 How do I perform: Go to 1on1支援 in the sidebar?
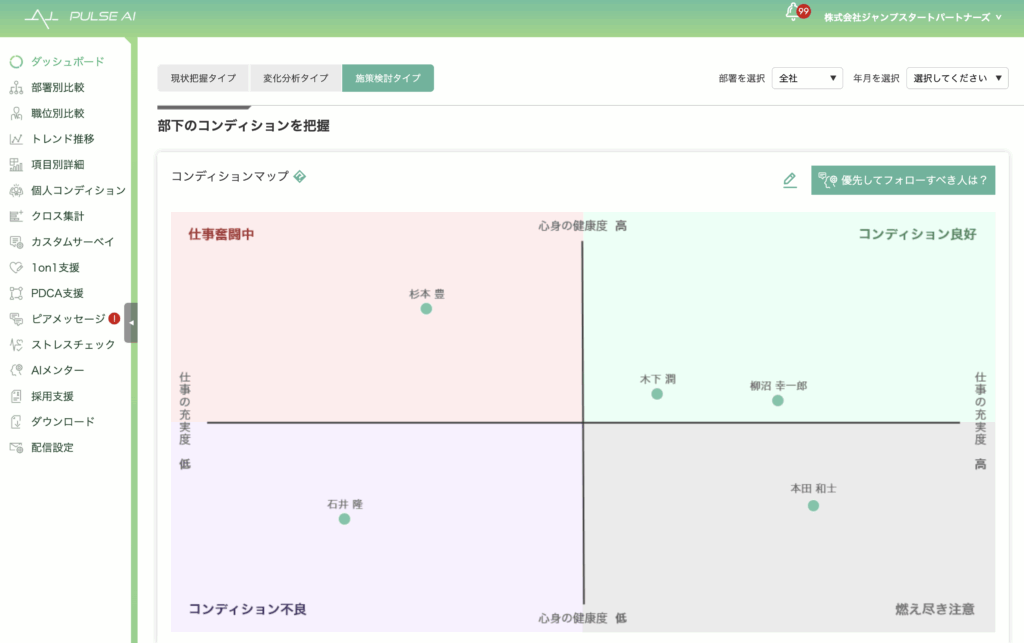55,268
